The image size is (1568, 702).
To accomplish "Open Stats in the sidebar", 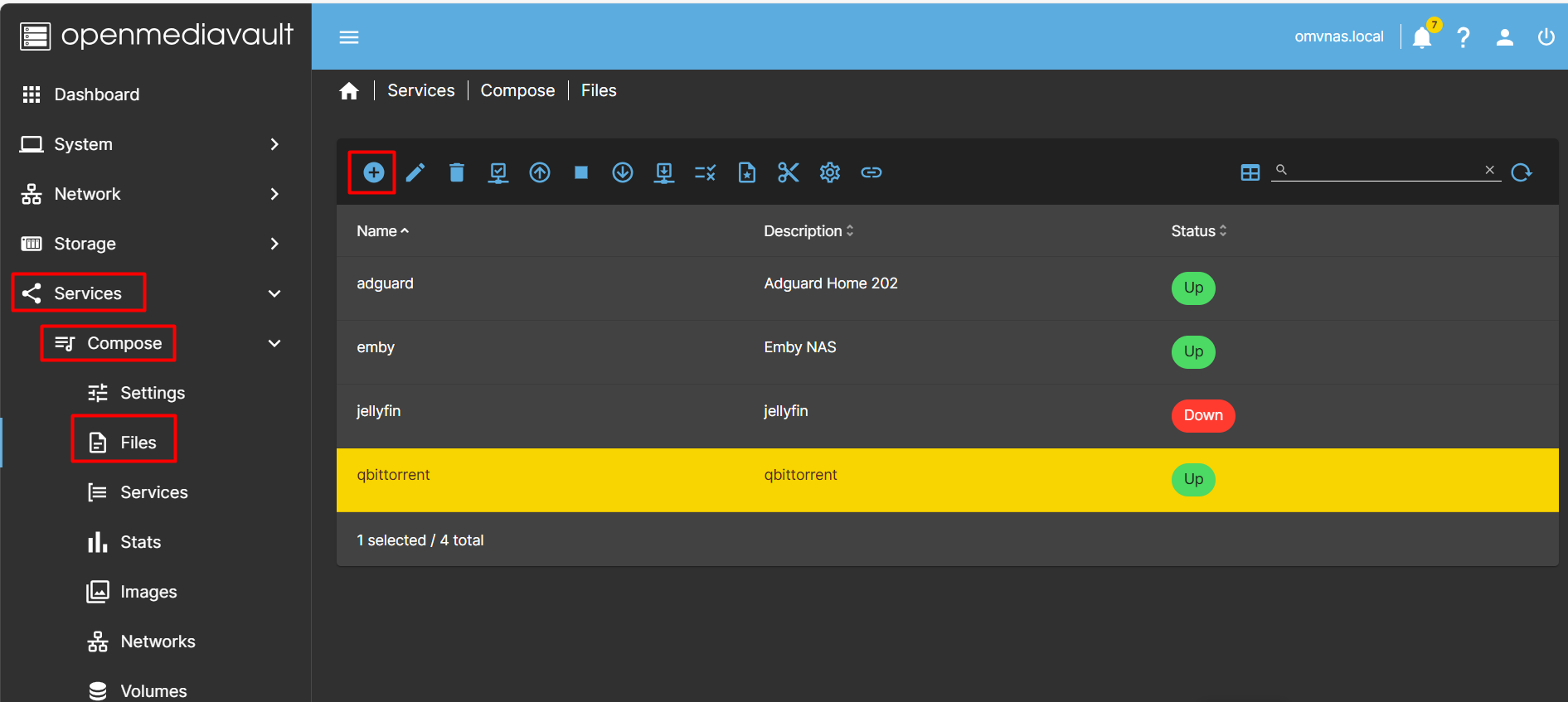I will (x=156, y=542).
